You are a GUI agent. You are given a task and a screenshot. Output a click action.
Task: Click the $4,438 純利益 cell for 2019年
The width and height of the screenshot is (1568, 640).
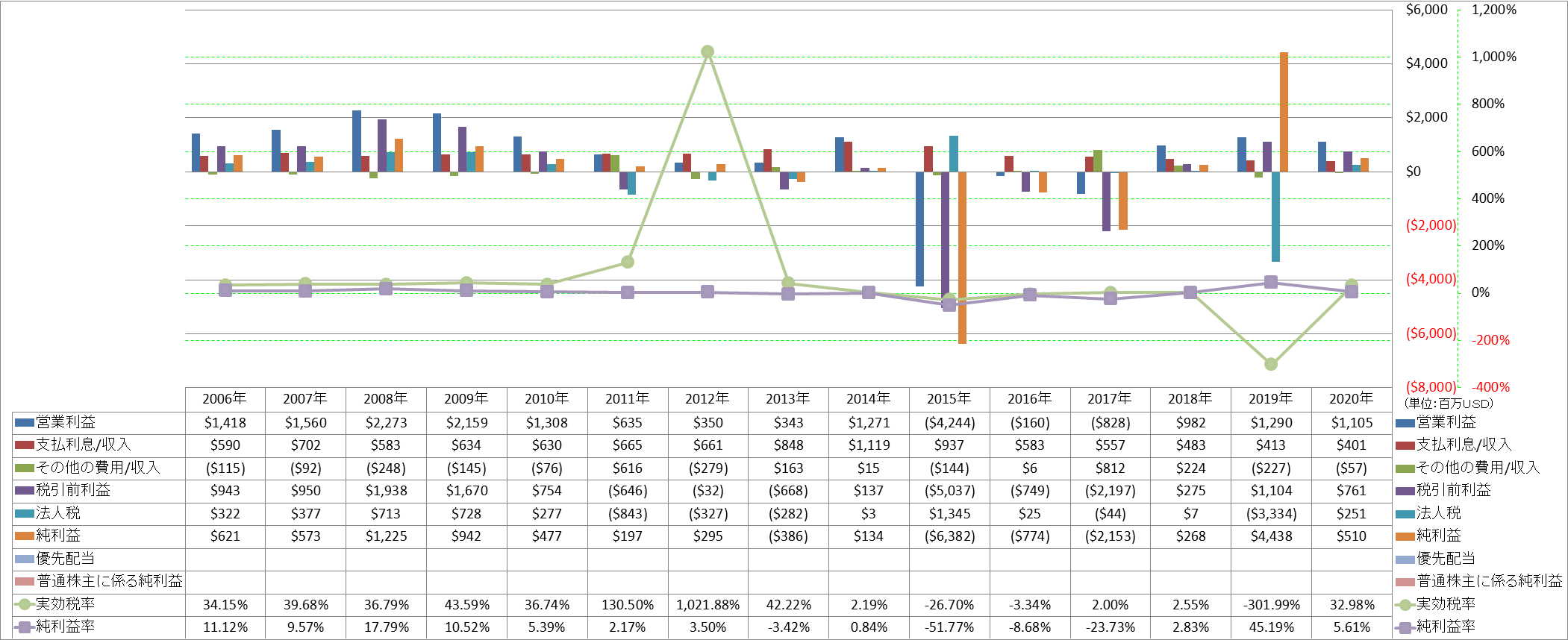(x=1271, y=536)
